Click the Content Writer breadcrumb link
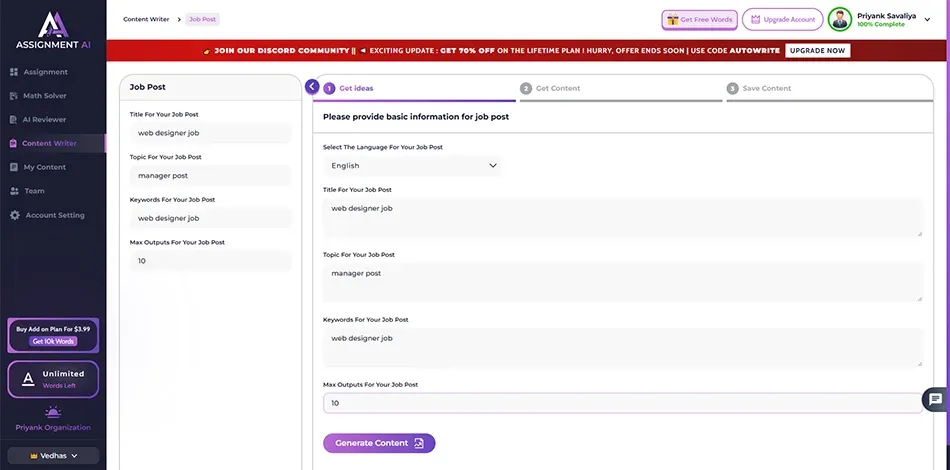This screenshot has width=950, height=470. tap(145, 19)
